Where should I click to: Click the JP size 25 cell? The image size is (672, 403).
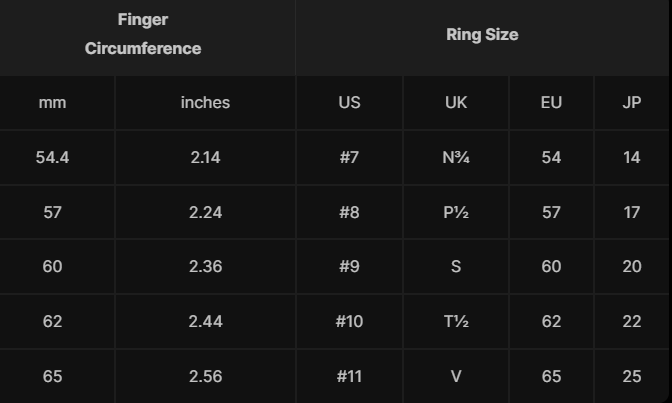coord(632,376)
